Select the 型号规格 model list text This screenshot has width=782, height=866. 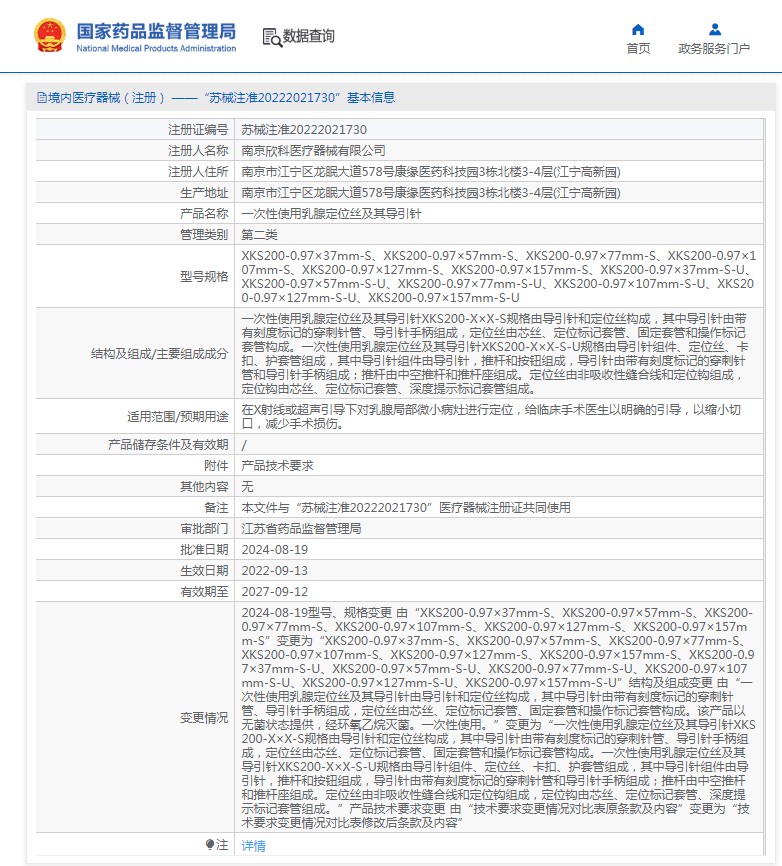pyautogui.click(x=498, y=277)
